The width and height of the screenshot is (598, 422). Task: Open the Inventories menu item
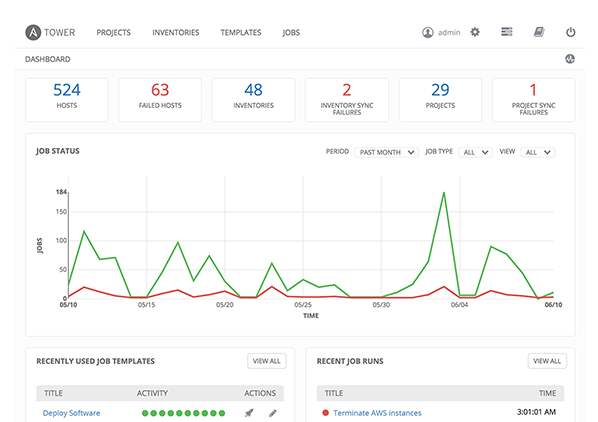coord(176,32)
